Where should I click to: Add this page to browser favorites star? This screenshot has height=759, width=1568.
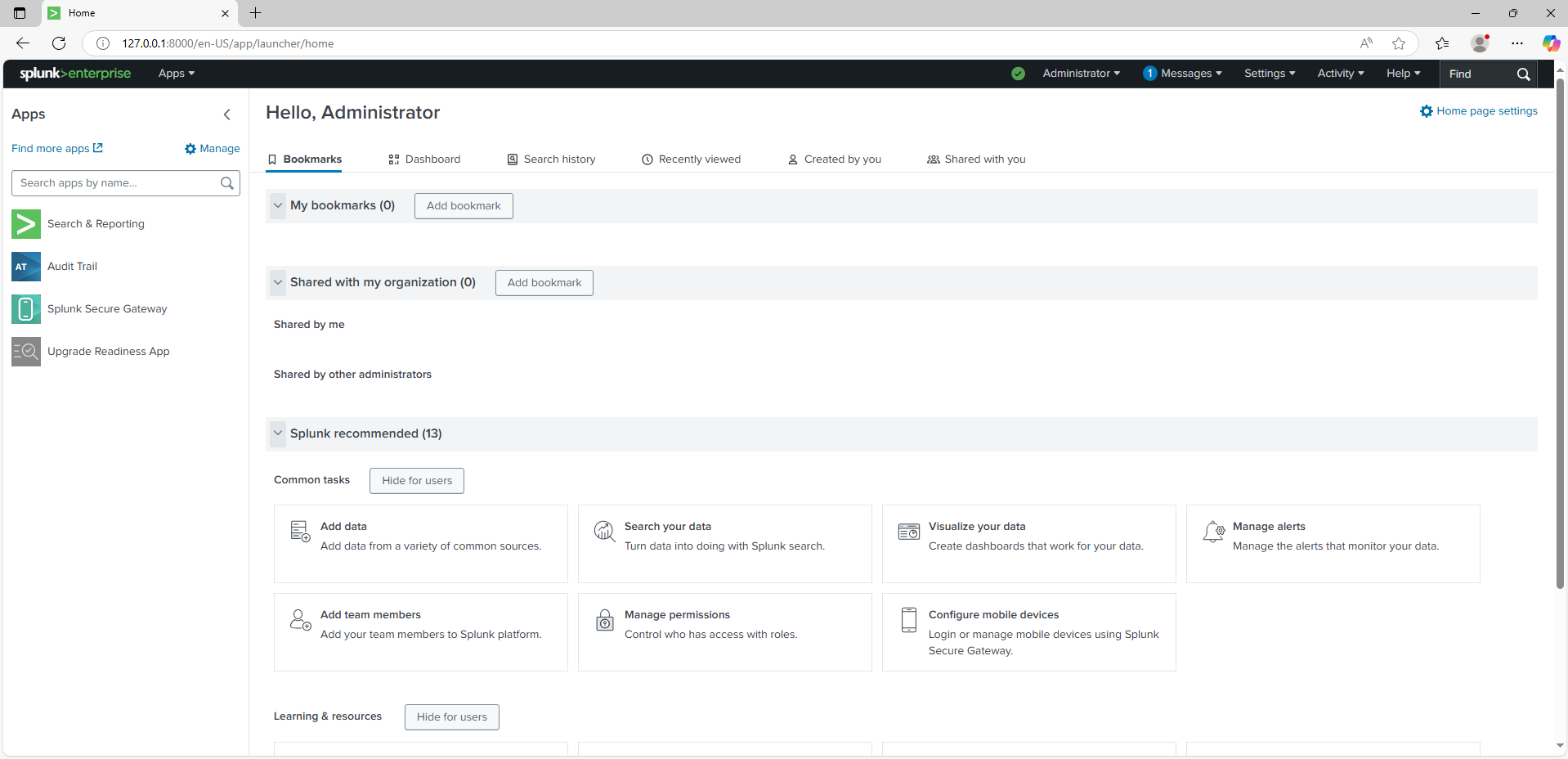(x=1399, y=43)
